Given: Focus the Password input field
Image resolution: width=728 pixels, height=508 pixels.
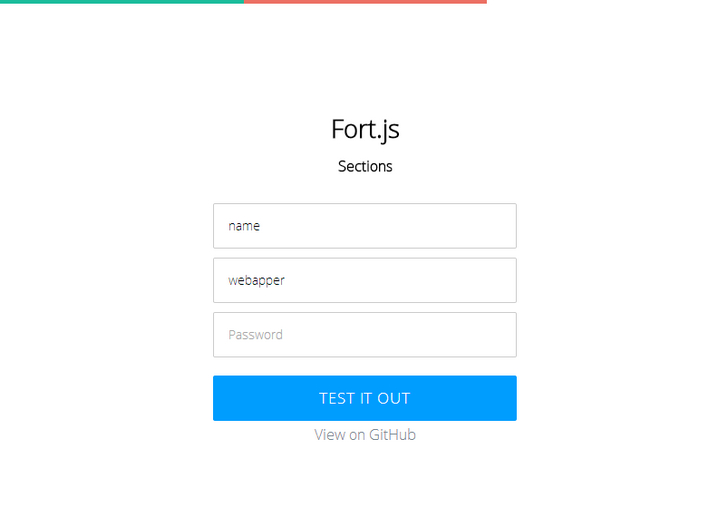Looking at the screenshot, I should [364, 335].
